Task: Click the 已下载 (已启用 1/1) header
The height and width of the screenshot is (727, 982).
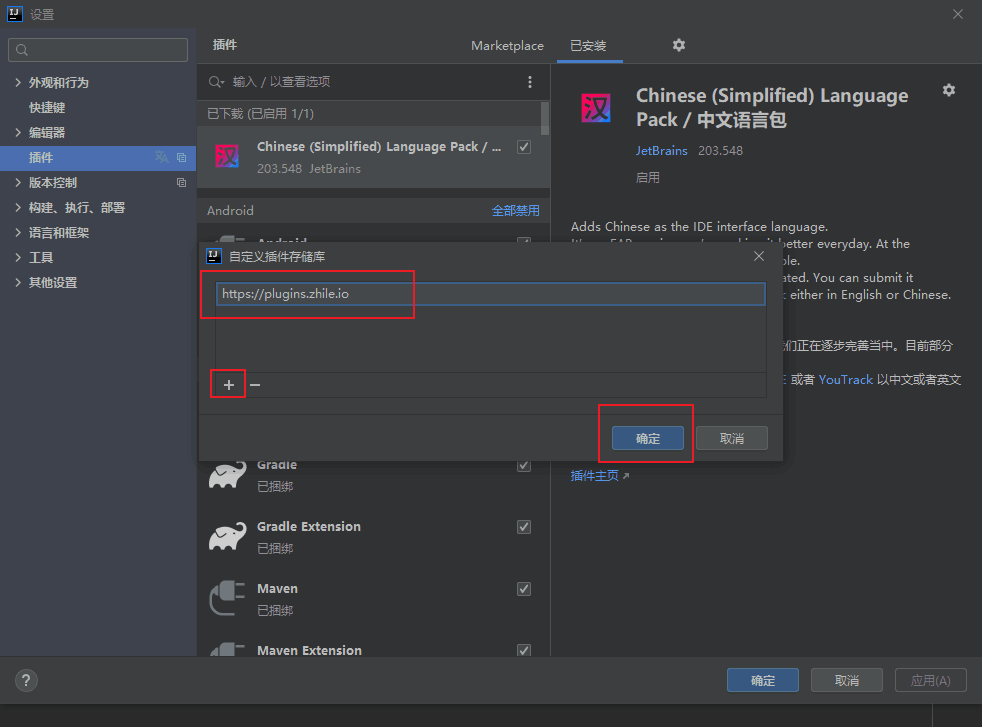Action: [261, 114]
